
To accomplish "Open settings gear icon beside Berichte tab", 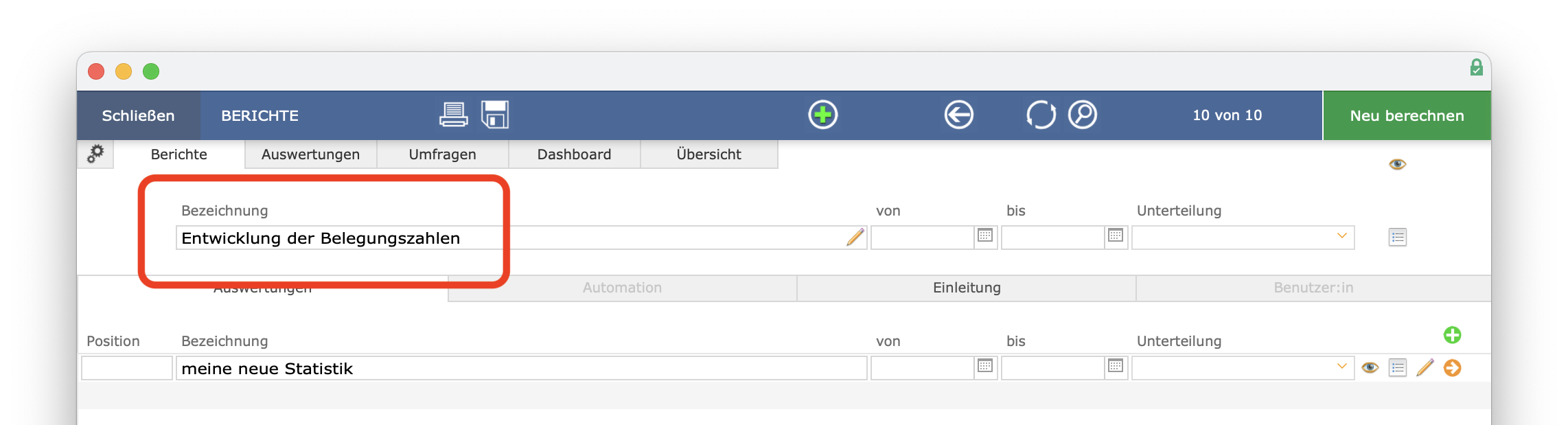I will pyautogui.click(x=95, y=154).
